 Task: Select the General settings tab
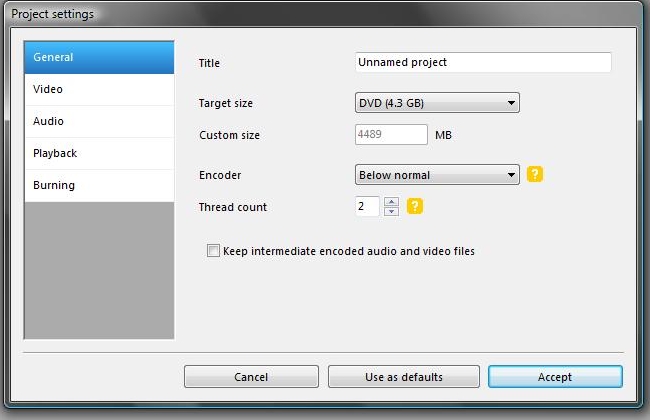coord(99,57)
